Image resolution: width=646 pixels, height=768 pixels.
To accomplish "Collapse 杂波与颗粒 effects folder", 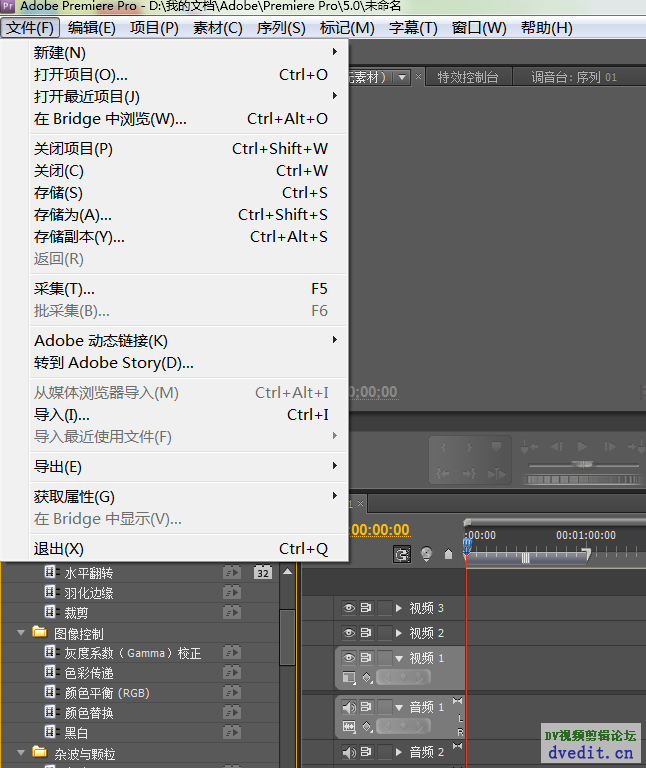I will click(x=21, y=752).
